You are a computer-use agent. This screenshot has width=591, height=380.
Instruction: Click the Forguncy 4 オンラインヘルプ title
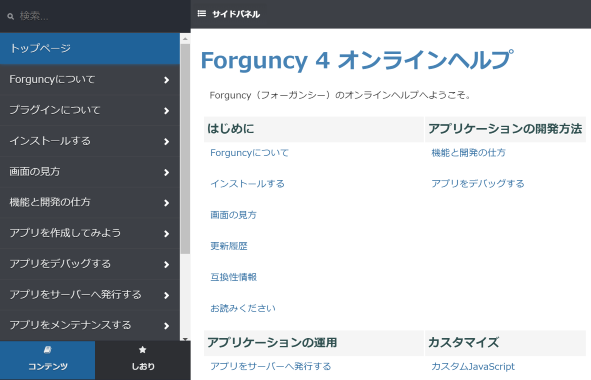click(x=357, y=60)
